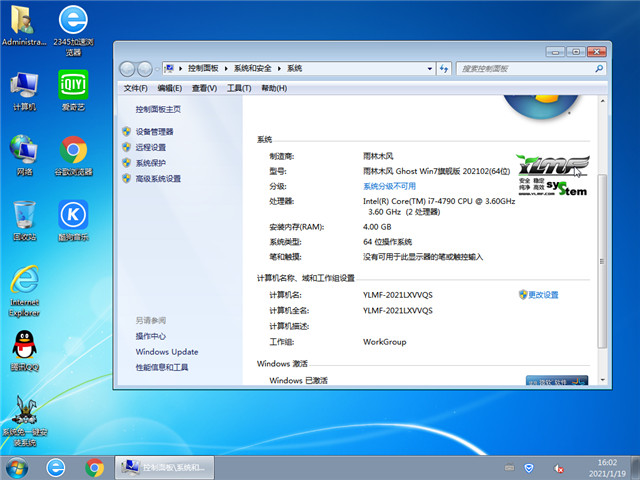
Task: Launch the 爱奇艺 desktop icon
Action: pos(73,91)
